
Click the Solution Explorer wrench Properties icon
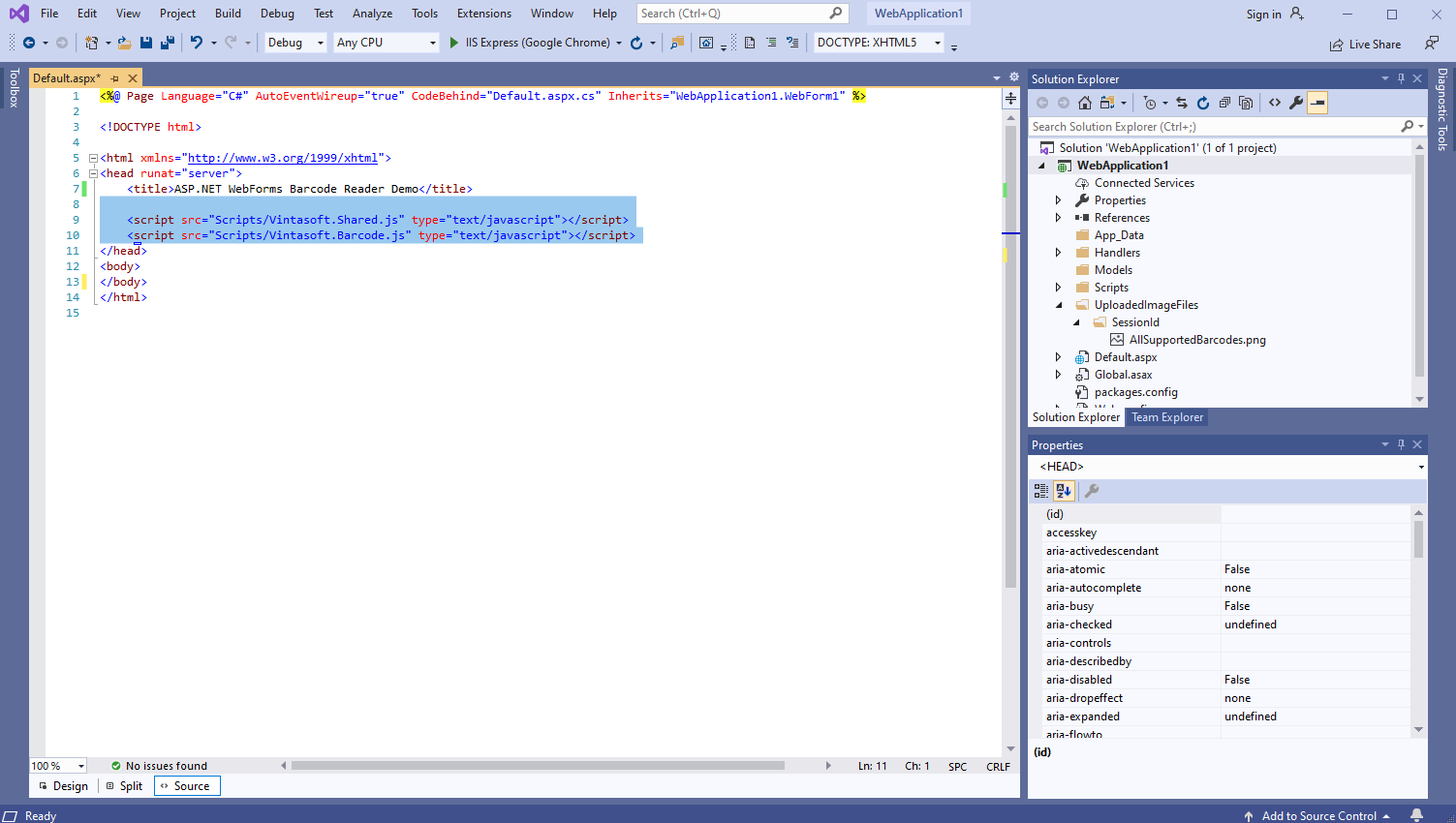(x=1296, y=103)
